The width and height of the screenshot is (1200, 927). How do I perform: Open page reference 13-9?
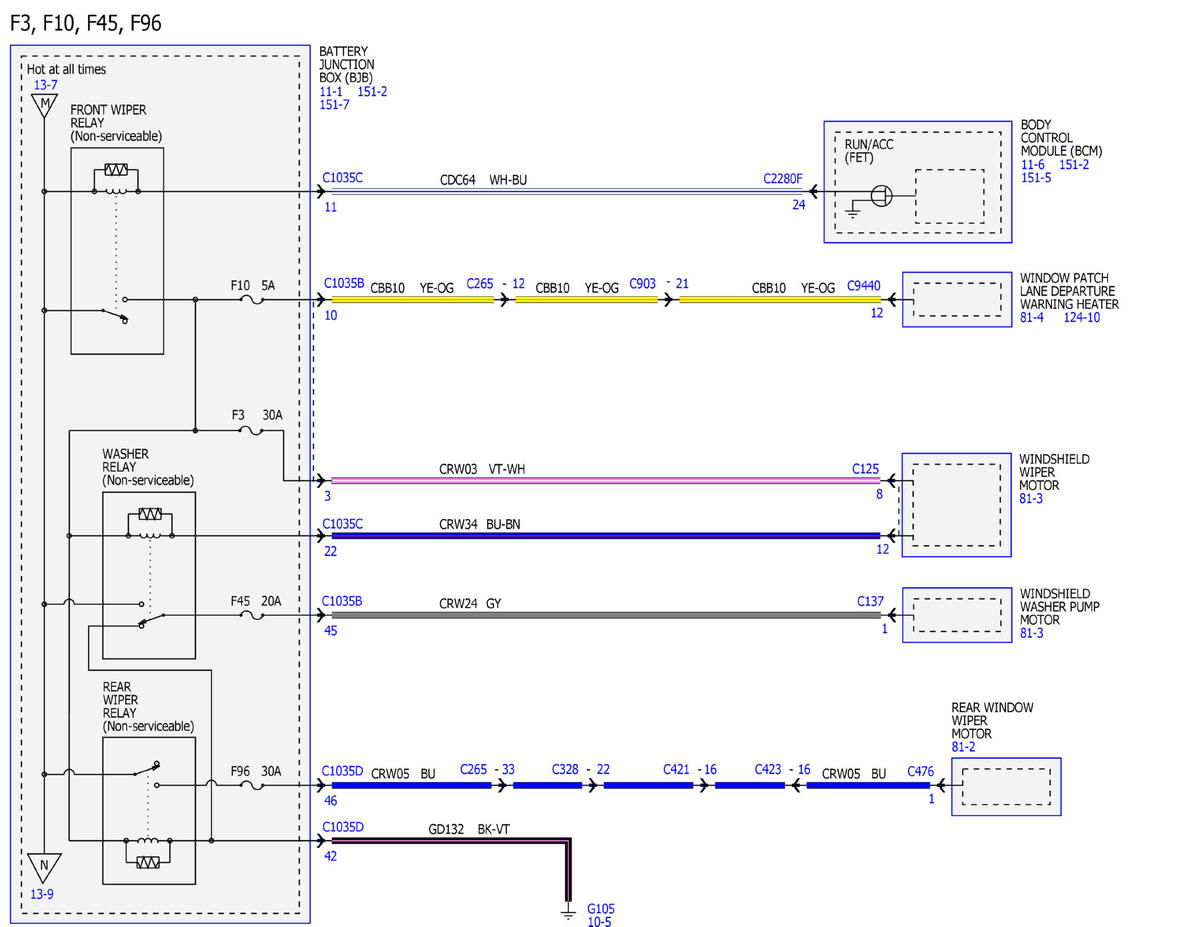[x=40, y=893]
